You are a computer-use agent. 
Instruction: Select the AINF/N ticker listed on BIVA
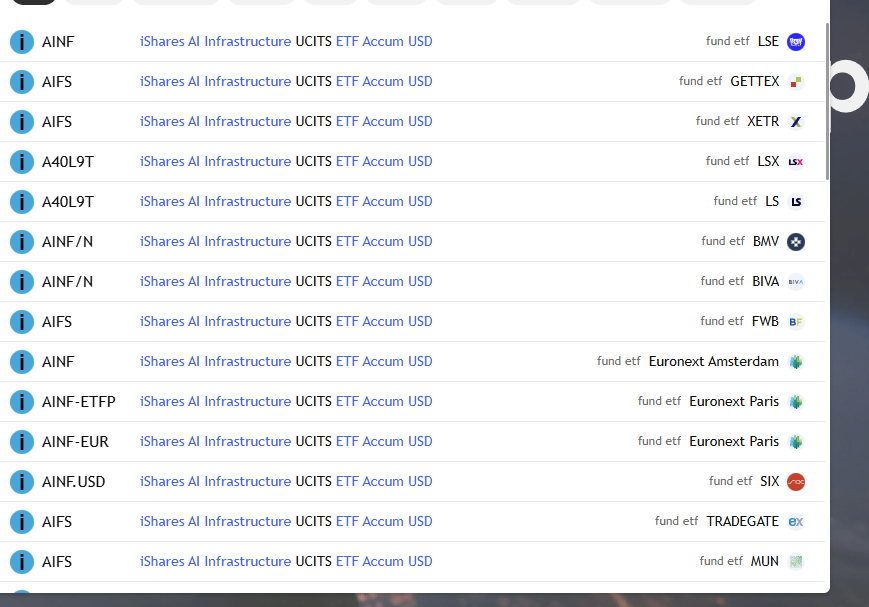click(67, 282)
